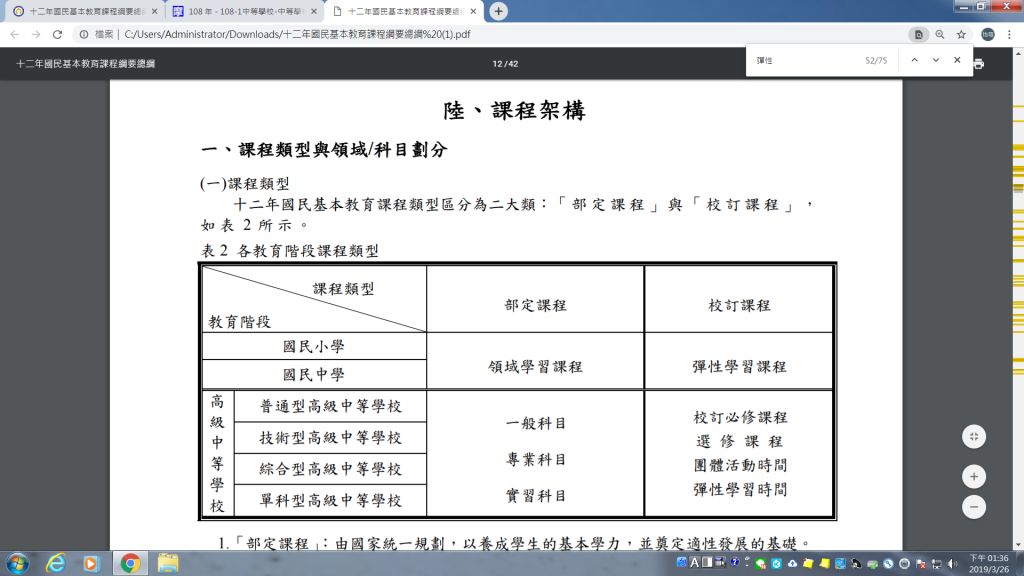Jump to next search result with down chevron
The image size is (1024, 576).
935,60
